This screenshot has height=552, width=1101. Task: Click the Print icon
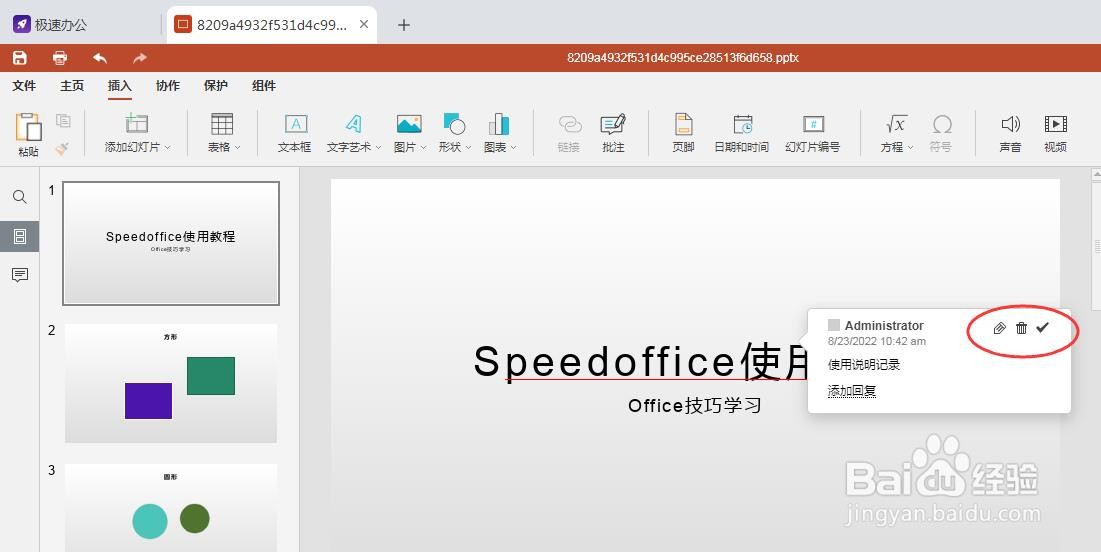[x=60, y=58]
